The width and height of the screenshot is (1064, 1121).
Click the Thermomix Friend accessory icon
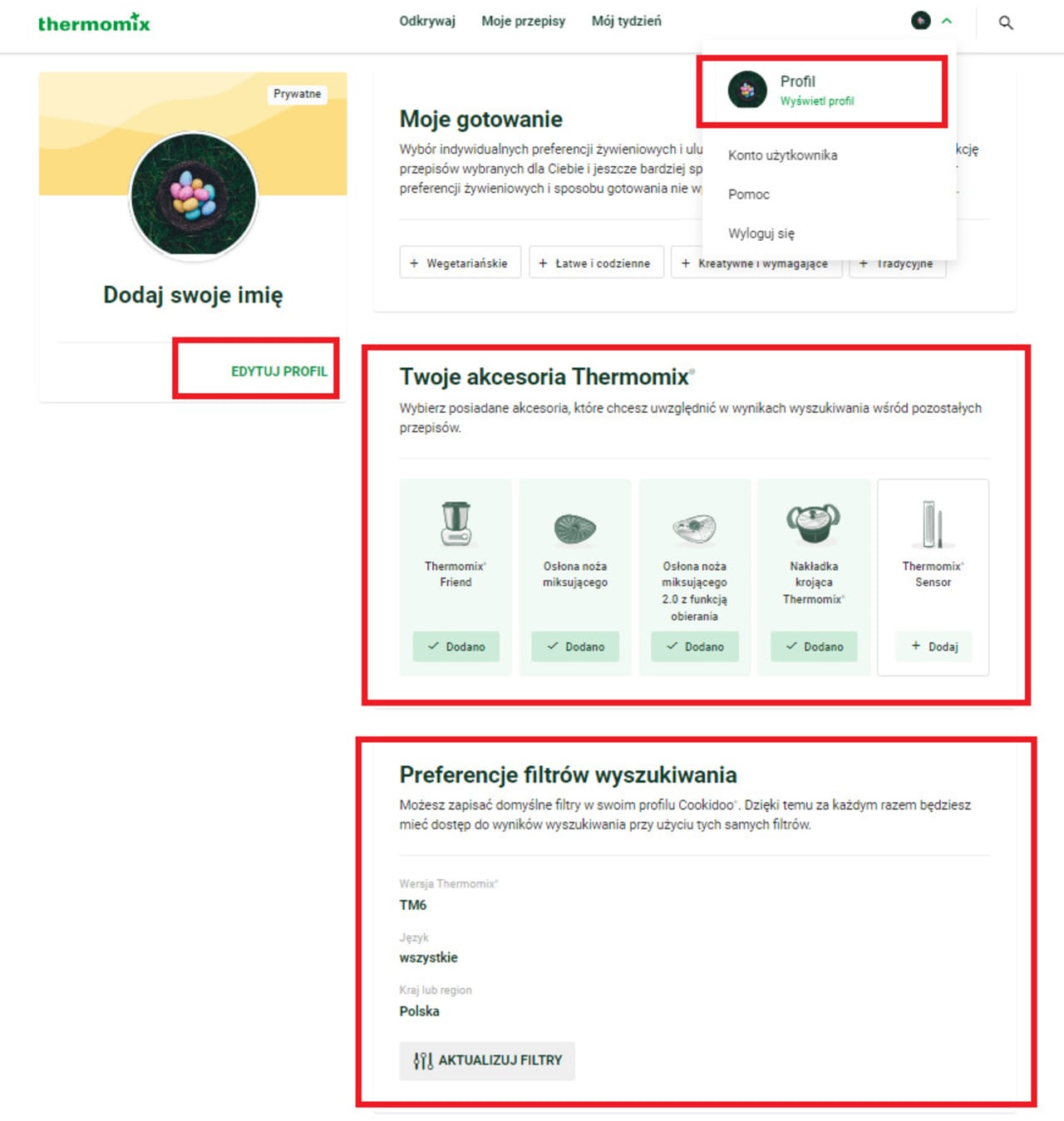point(456,524)
